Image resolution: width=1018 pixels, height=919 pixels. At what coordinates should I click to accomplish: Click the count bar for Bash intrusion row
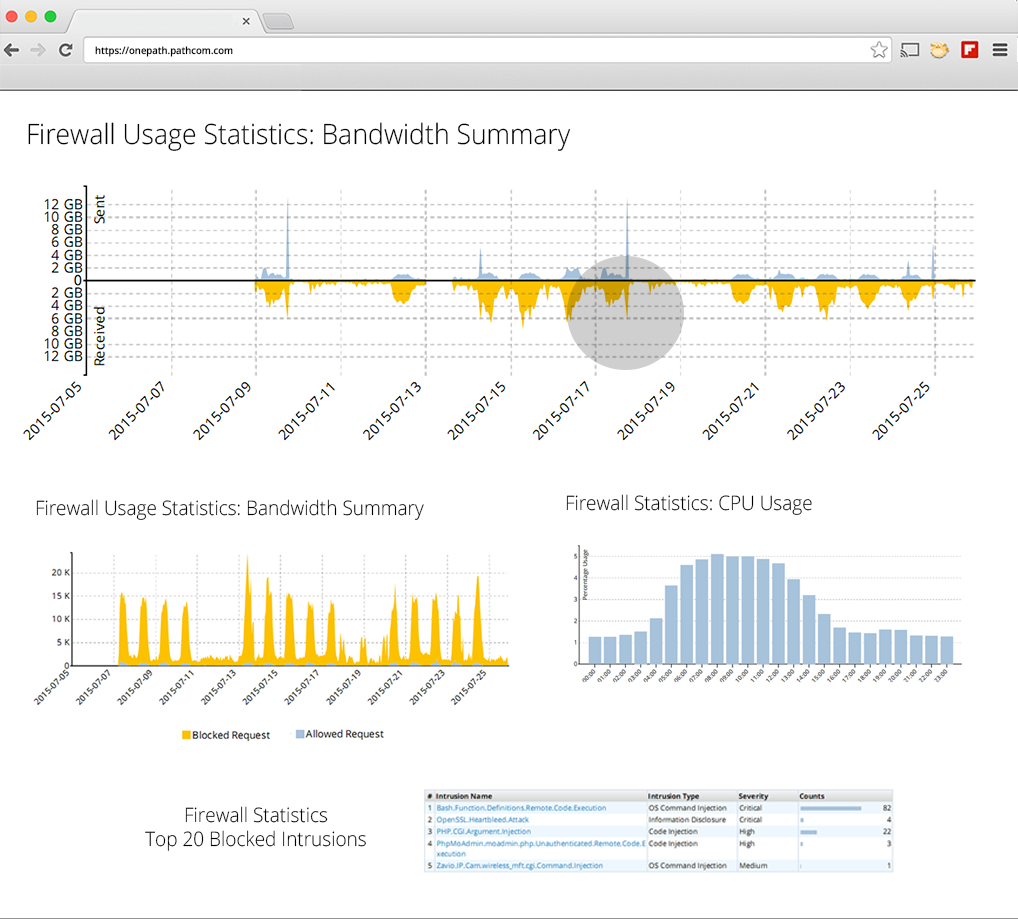(830, 809)
